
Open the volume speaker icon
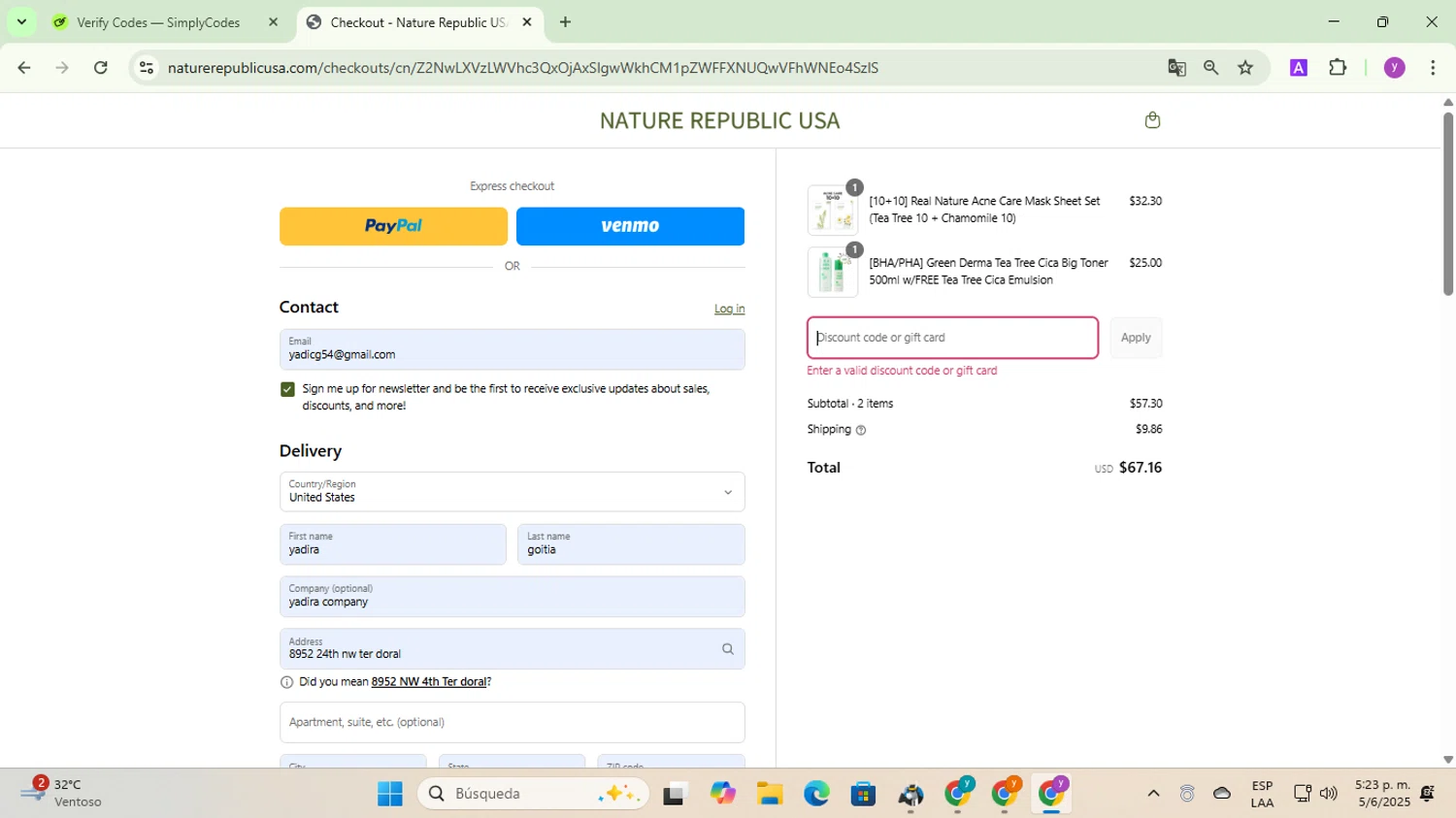pos(1329,794)
